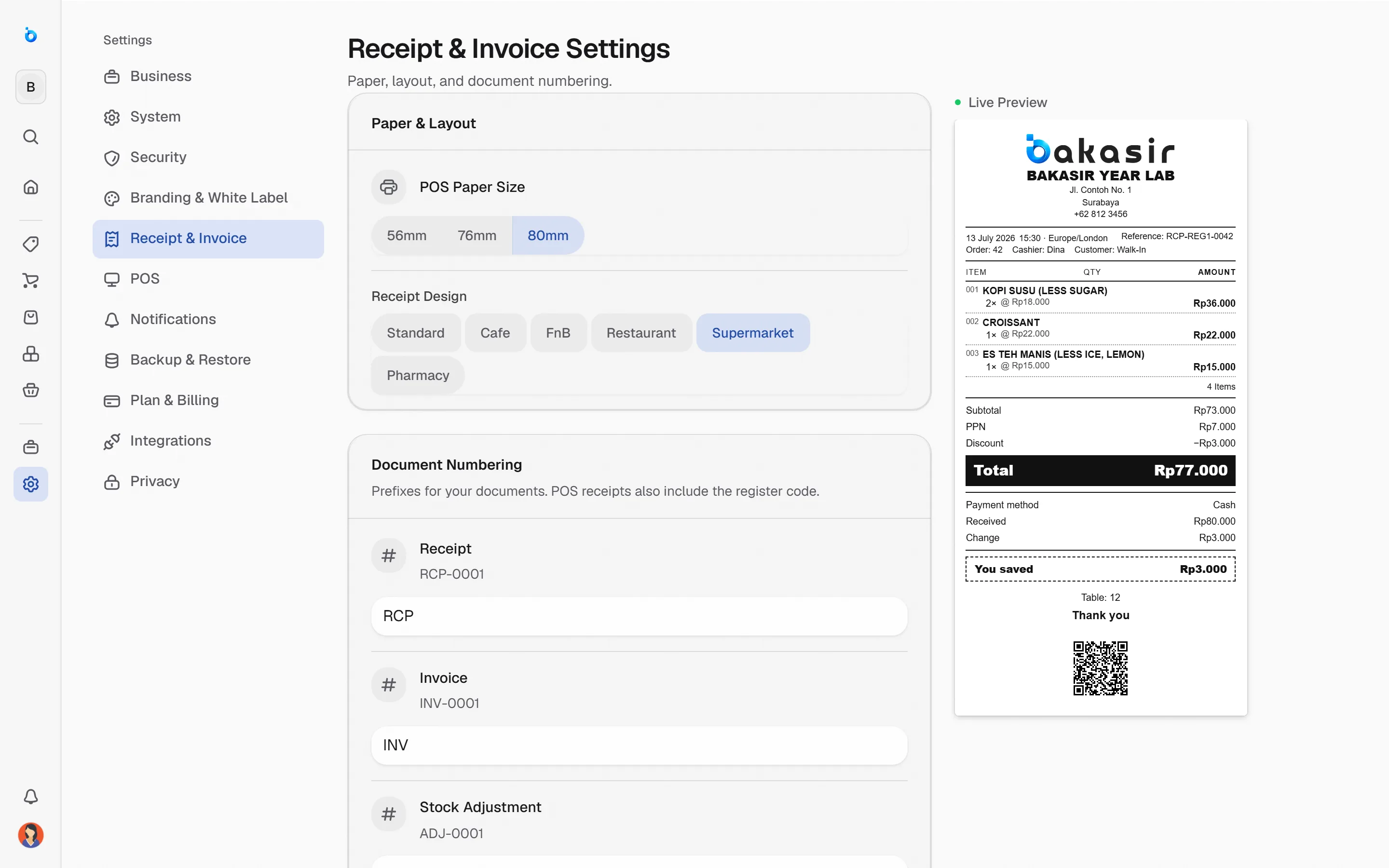Viewport: 1389px width, 868px height.
Task: Click the hash icon next to Invoice
Action: click(x=389, y=685)
